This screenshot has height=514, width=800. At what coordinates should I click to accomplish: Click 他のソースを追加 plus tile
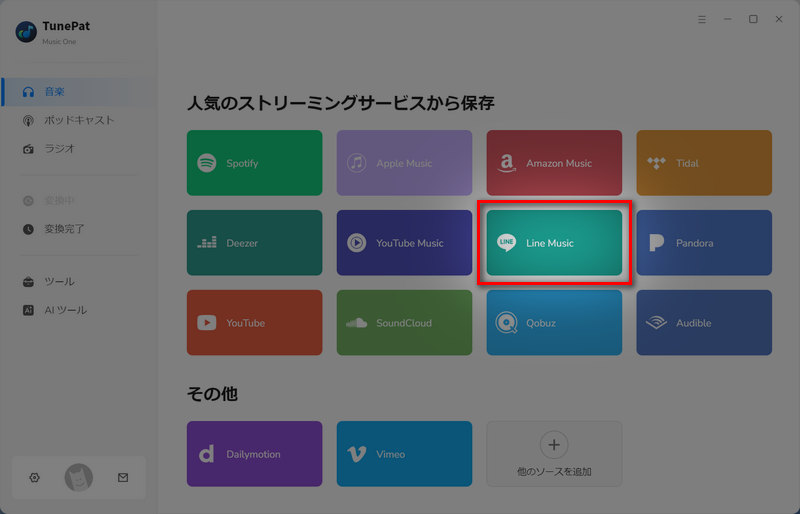[554, 454]
